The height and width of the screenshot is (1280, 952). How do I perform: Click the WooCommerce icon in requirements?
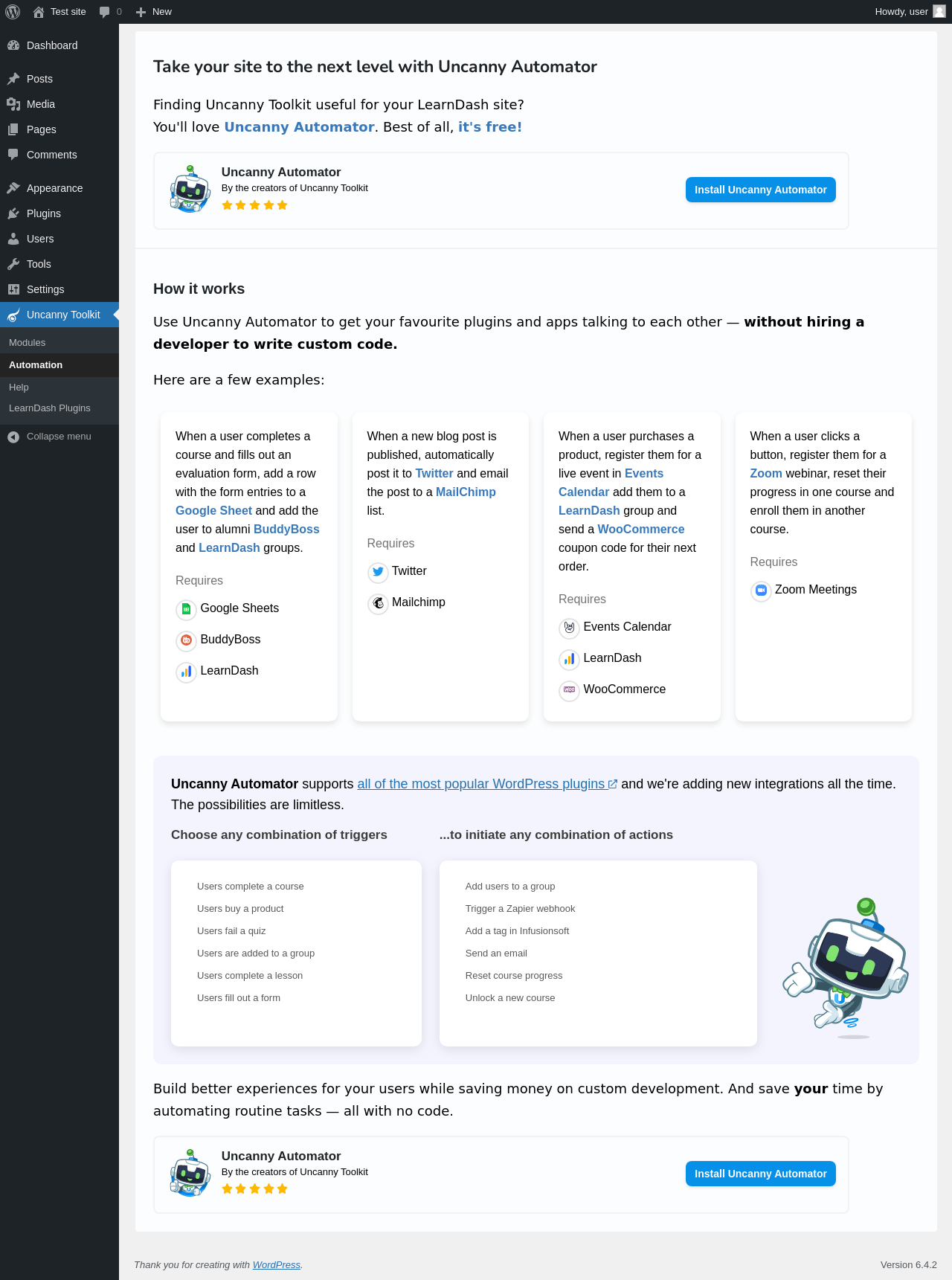[569, 690]
